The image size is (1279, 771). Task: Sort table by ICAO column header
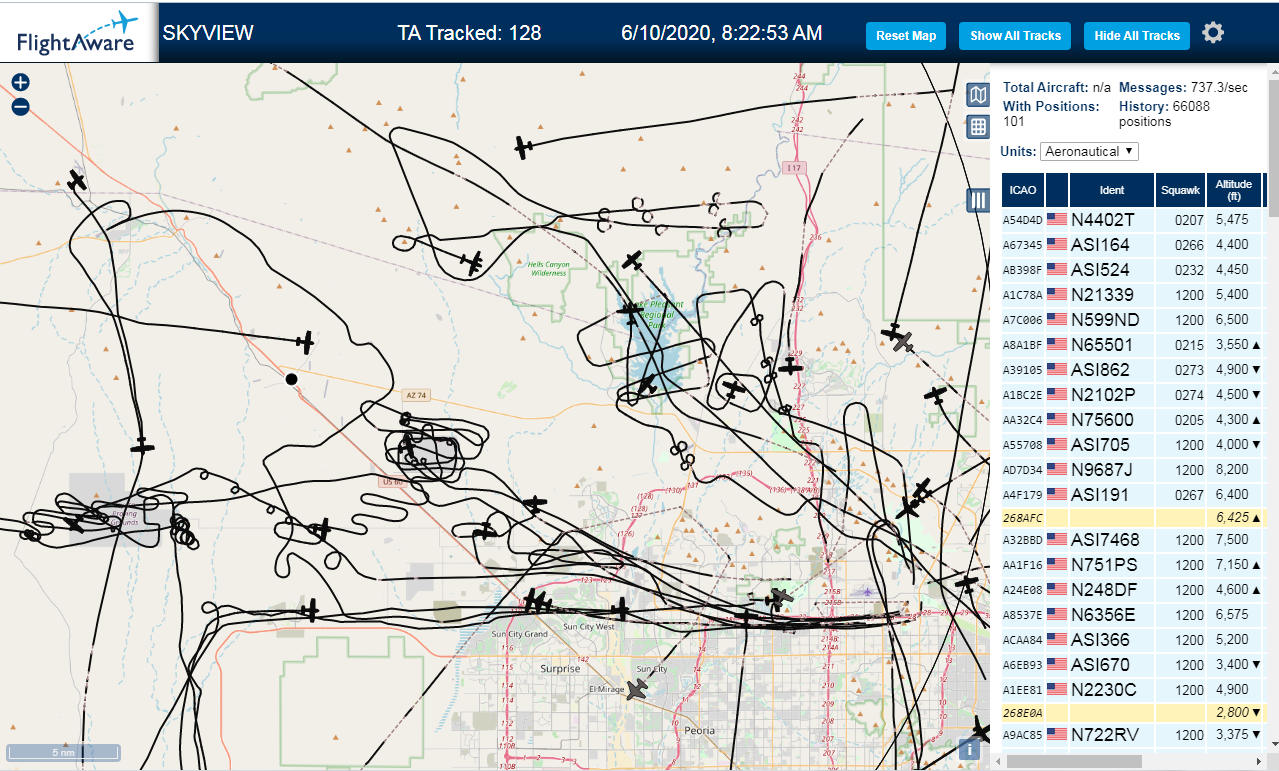click(x=1023, y=190)
